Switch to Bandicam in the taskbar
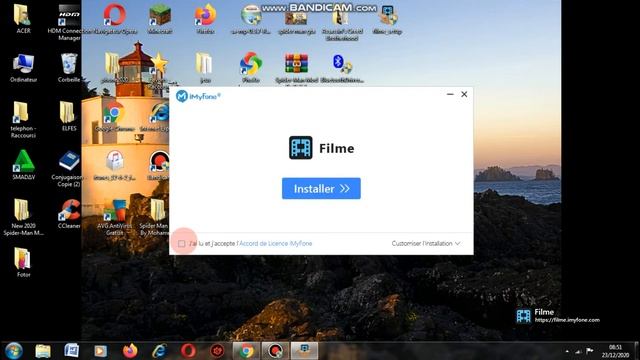 pos(275,351)
